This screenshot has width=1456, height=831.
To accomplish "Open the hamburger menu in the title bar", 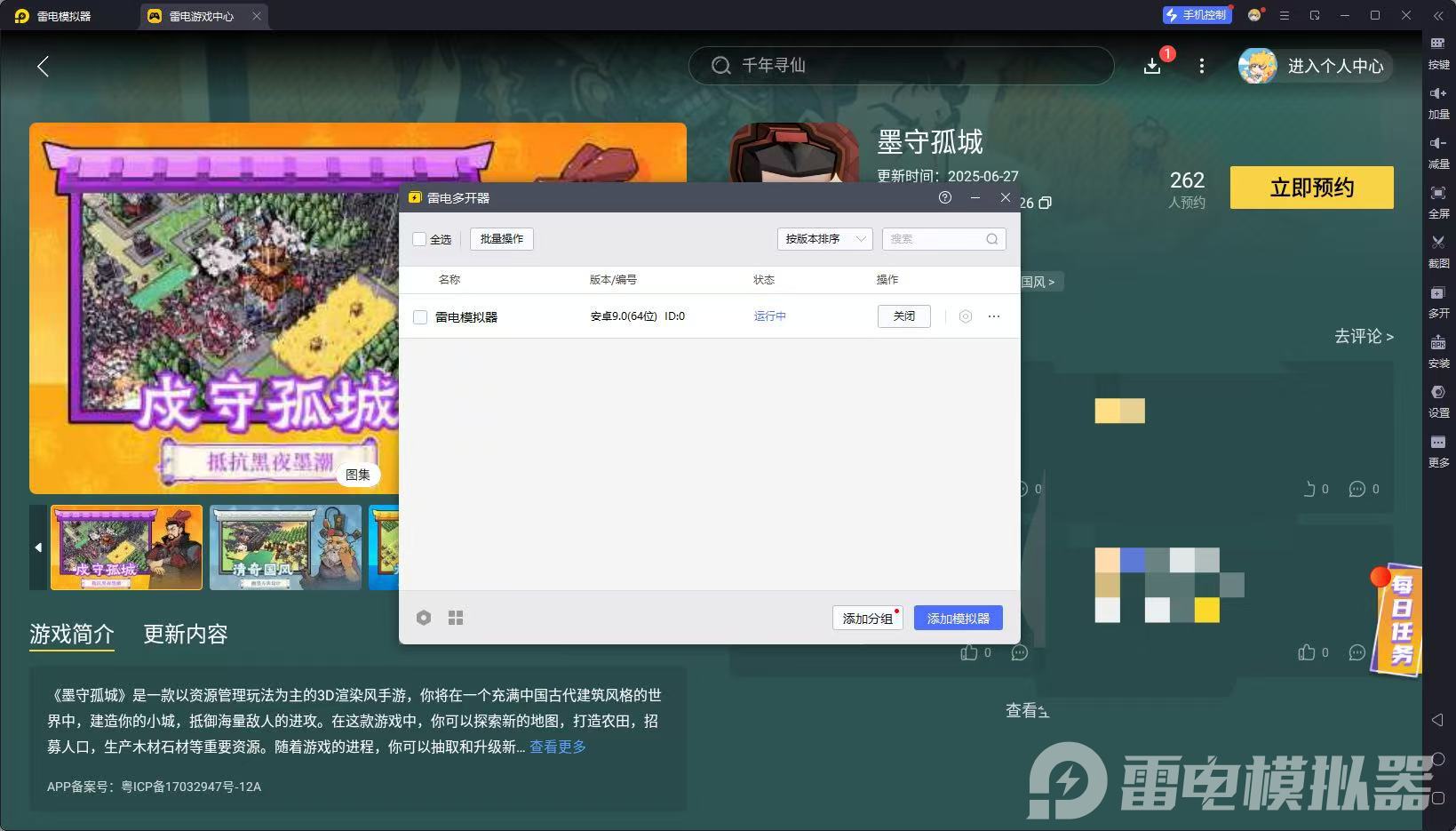I will [x=1285, y=16].
